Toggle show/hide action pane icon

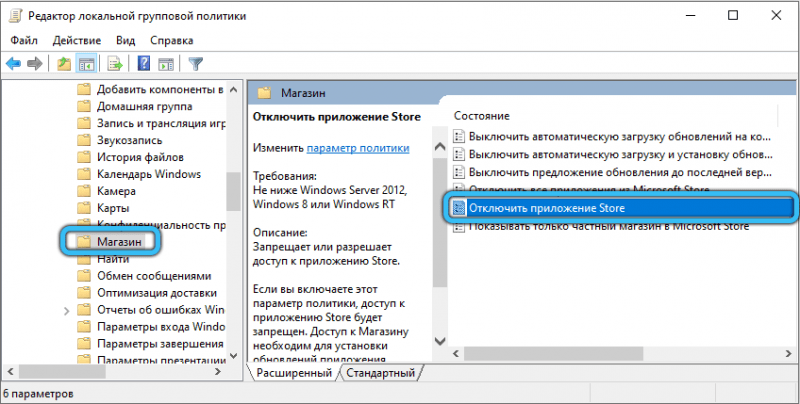pyautogui.click(x=166, y=64)
